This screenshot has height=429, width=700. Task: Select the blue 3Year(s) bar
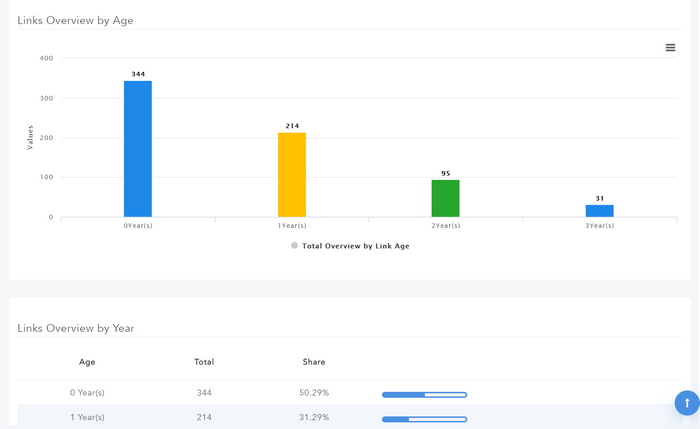(600, 211)
